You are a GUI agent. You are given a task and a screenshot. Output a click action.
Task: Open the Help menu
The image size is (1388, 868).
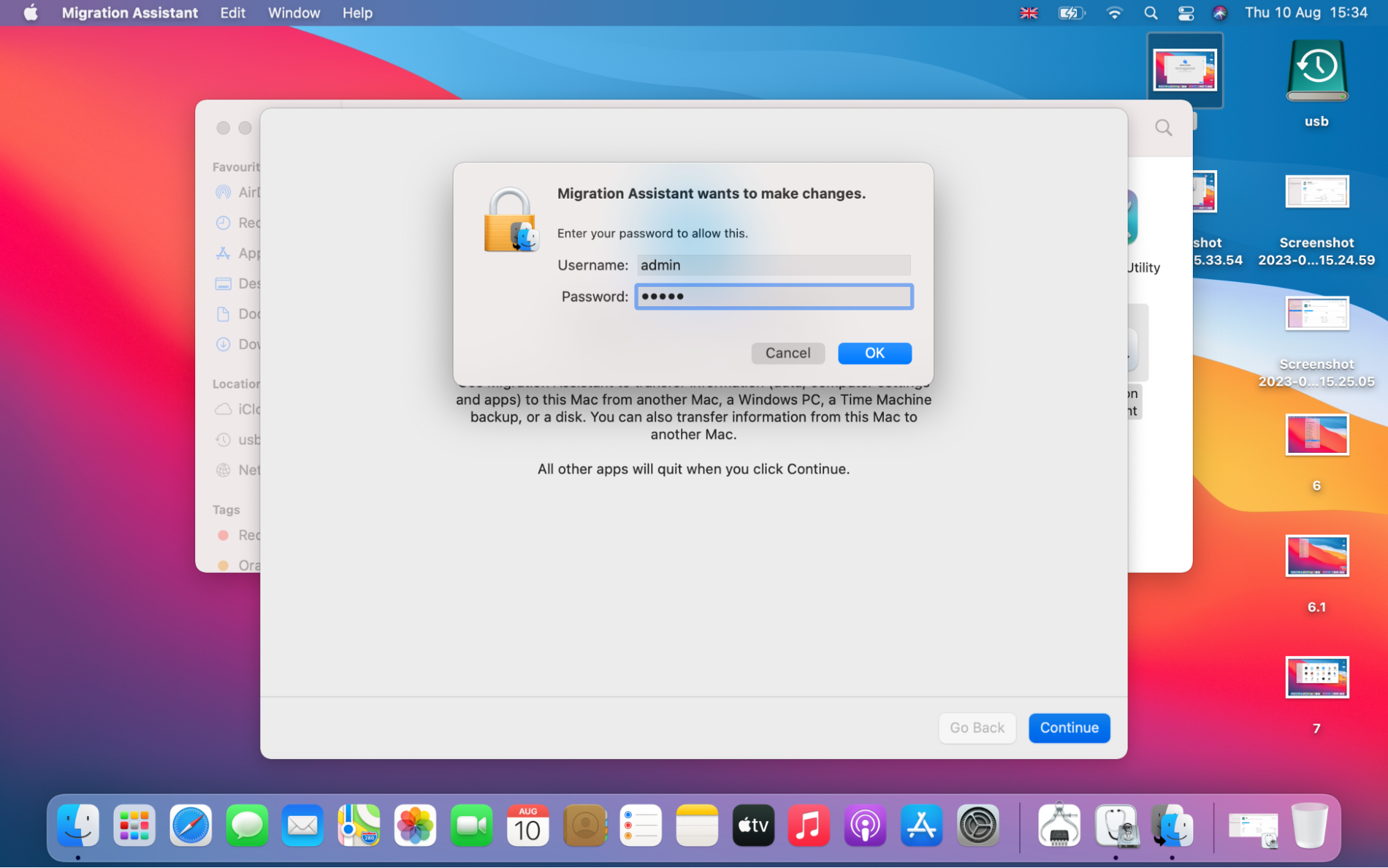click(357, 12)
